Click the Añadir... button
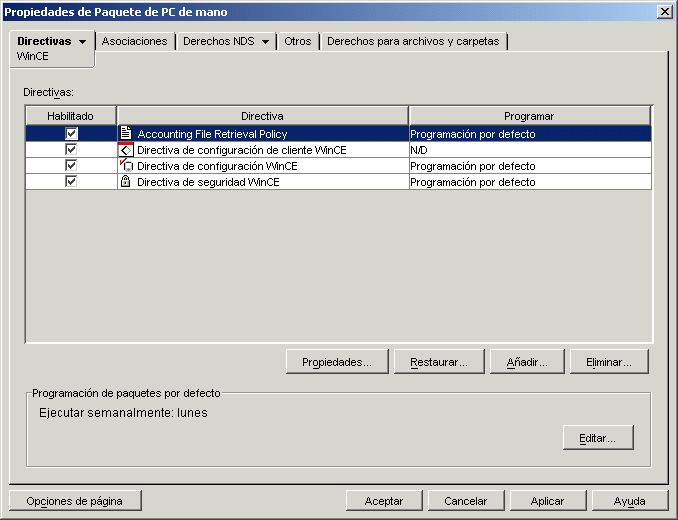678x520 pixels. pos(527,362)
